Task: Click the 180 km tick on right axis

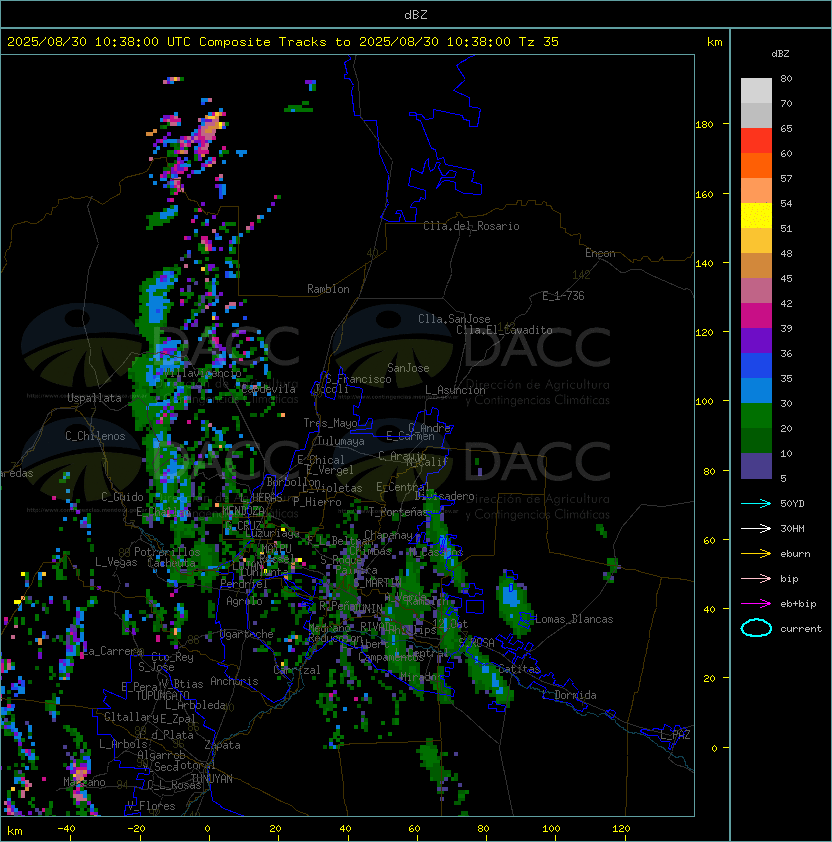Action: pyautogui.click(x=704, y=125)
